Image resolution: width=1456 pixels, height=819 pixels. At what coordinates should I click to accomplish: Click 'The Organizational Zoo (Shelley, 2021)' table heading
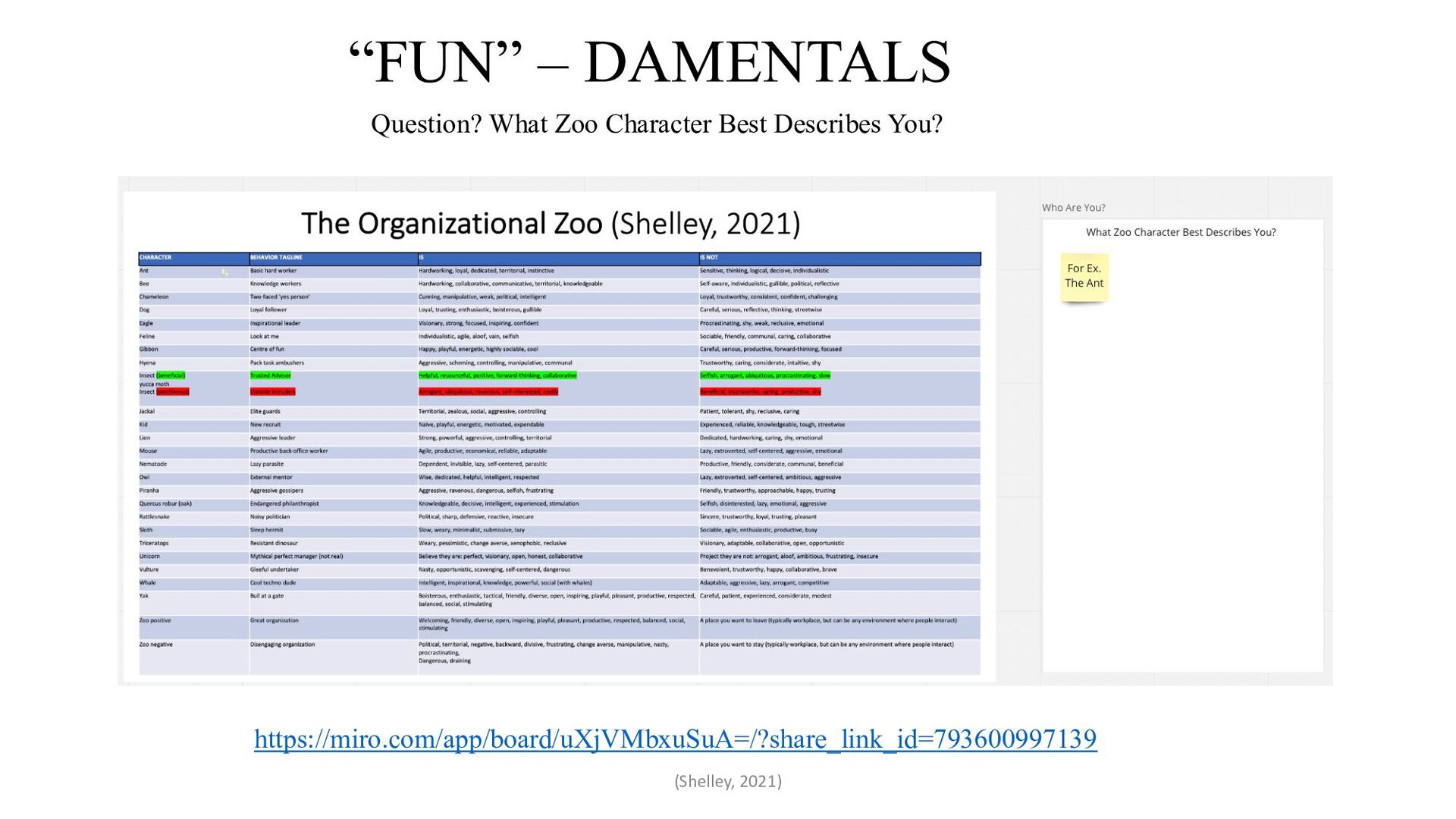click(x=551, y=224)
